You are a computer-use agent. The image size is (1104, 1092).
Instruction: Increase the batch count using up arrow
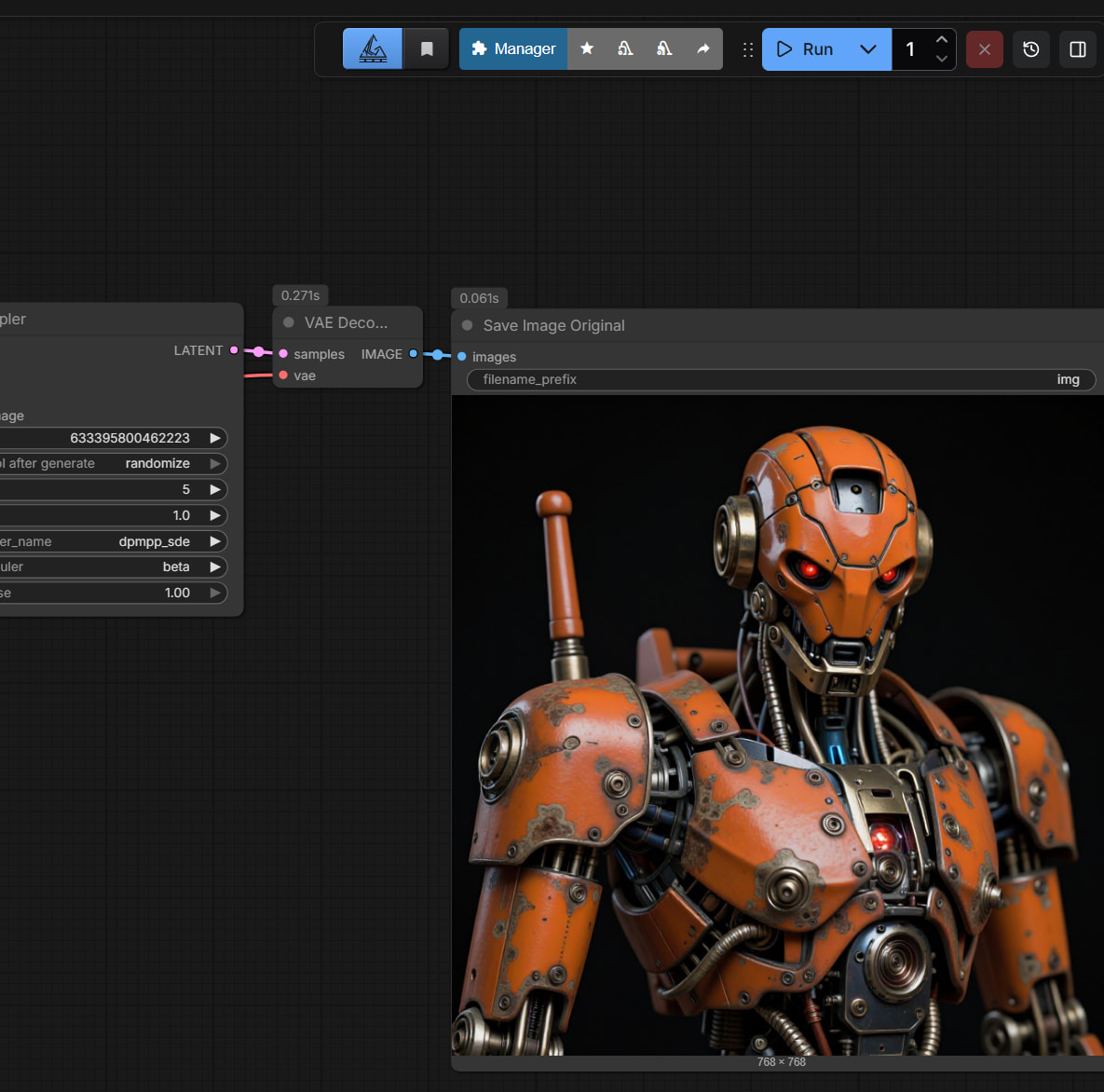coord(942,40)
